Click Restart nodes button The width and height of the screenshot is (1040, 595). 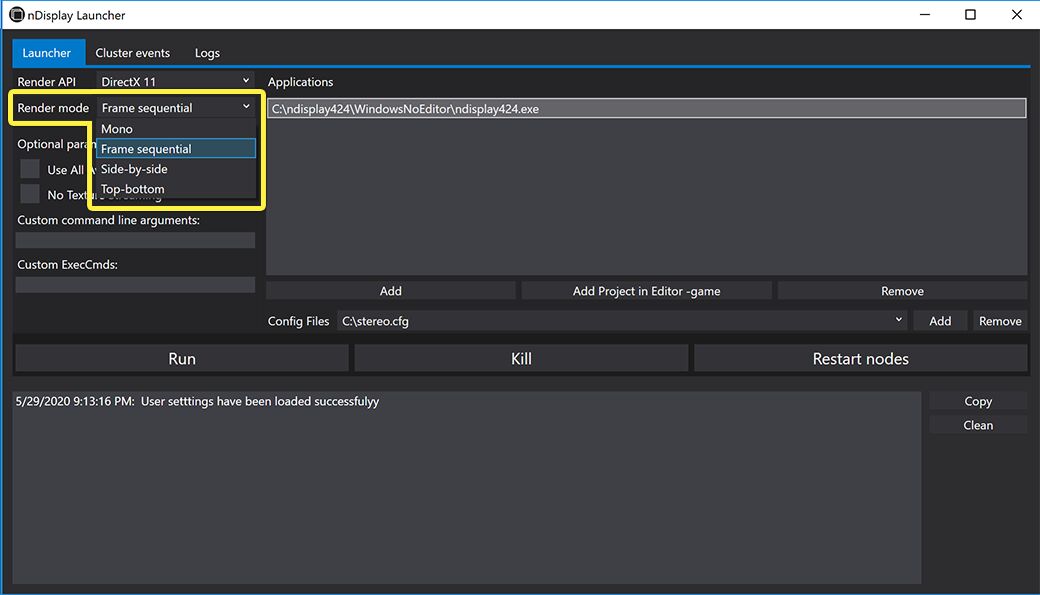pyautogui.click(x=860, y=358)
